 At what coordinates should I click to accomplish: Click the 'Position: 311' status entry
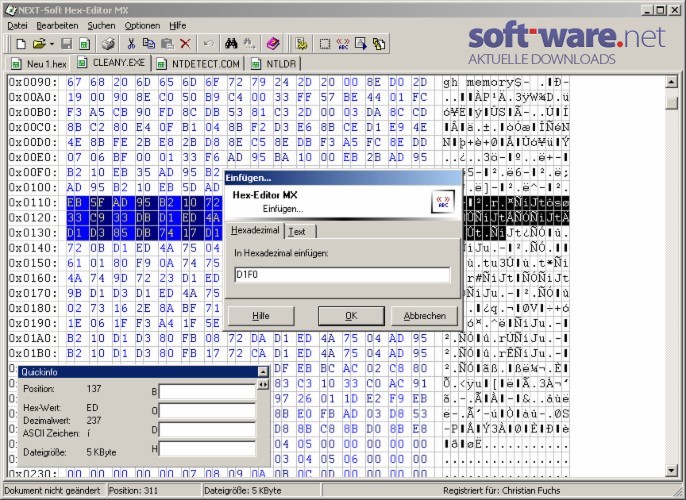pos(133,490)
